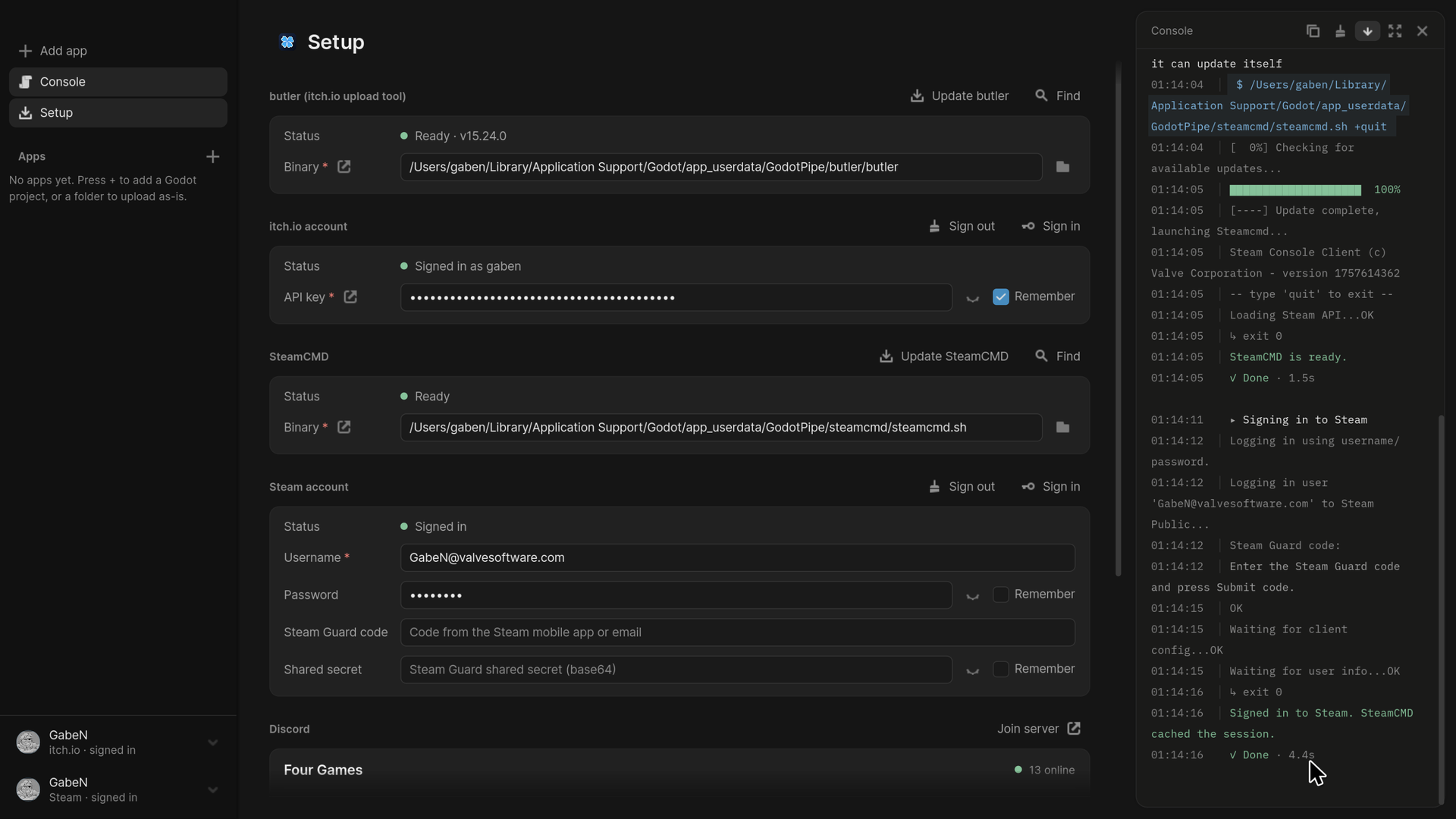Add a new app with Apps plus icon
This screenshot has height=819, width=1456.
coord(213,156)
